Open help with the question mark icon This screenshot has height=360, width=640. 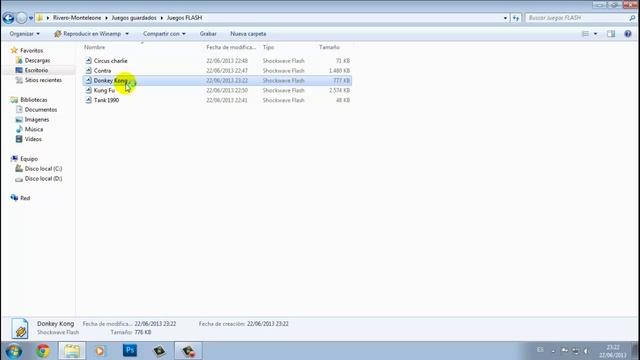pyautogui.click(x=628, y=34)
